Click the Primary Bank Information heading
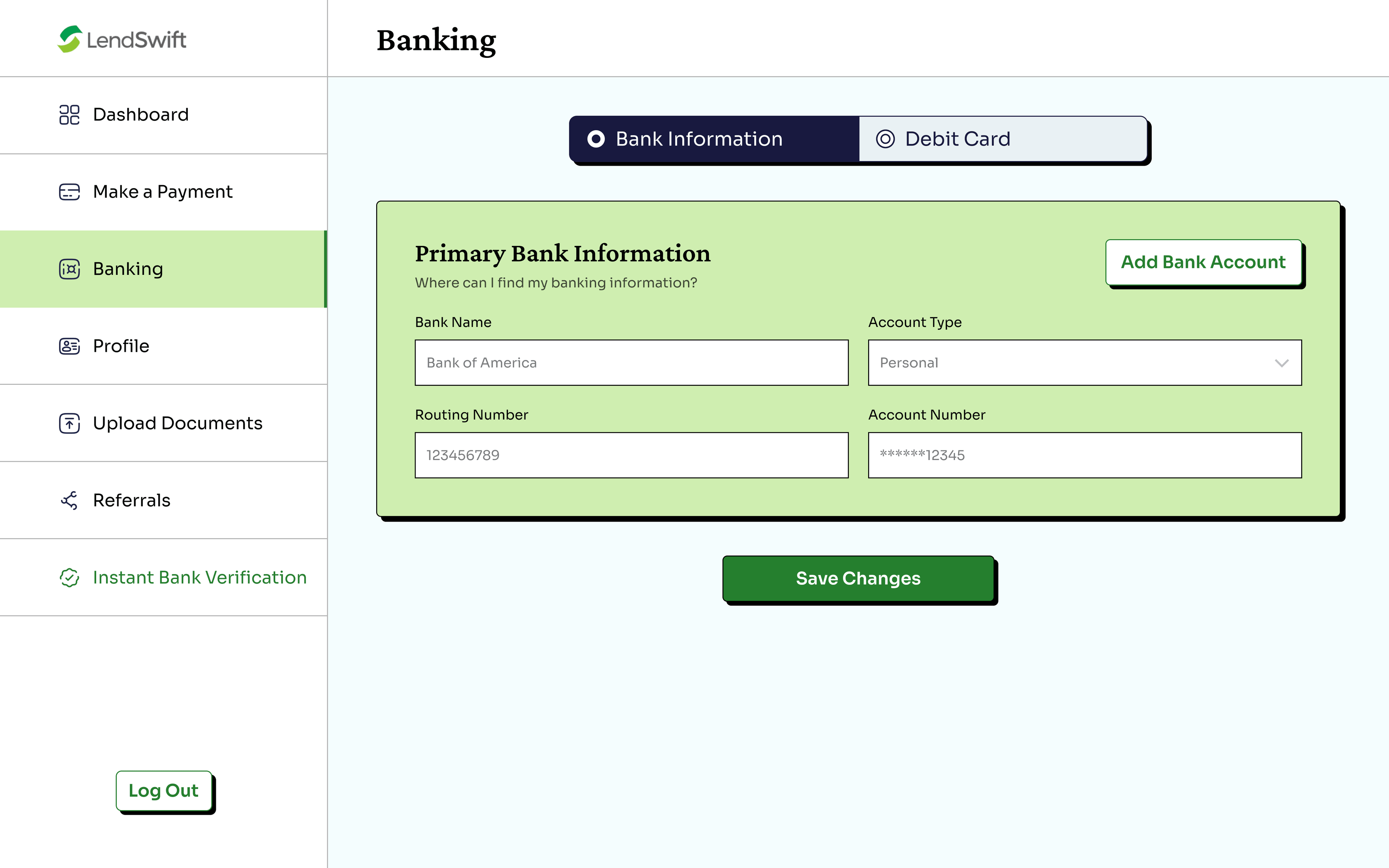The height and width of the screenshot is (868, 1389). [562, 254]
